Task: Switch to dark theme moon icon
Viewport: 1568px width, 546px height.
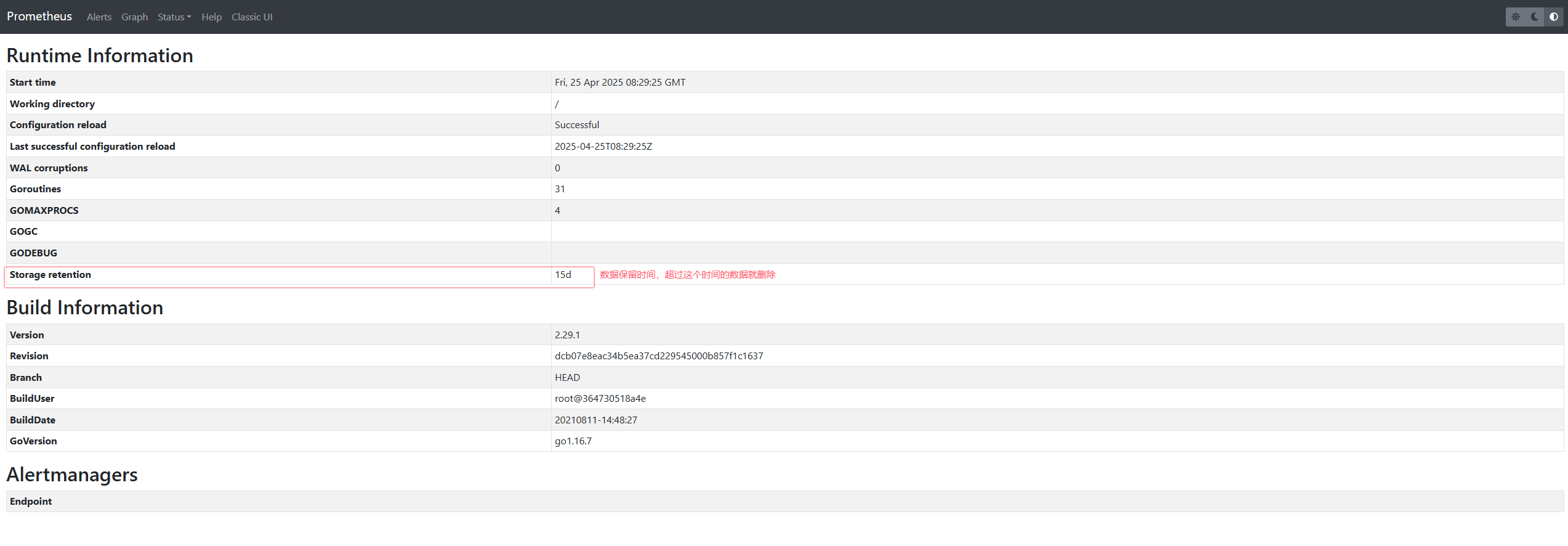Action: [x=1535, y=17]
